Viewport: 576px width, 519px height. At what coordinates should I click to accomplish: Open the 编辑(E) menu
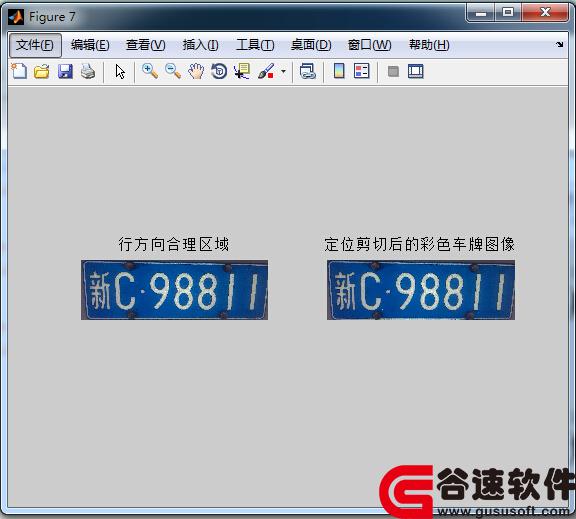(90, 45)
